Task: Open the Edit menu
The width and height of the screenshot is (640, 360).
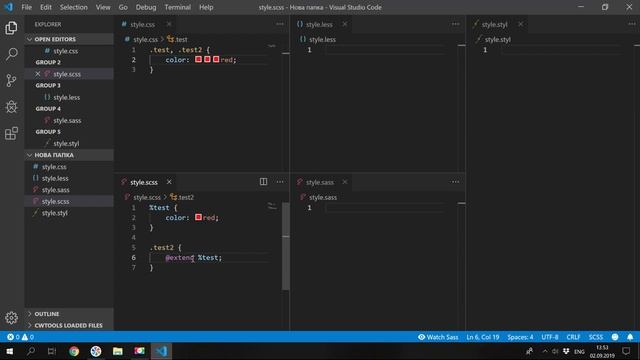Action: click(x=46, y=7)
